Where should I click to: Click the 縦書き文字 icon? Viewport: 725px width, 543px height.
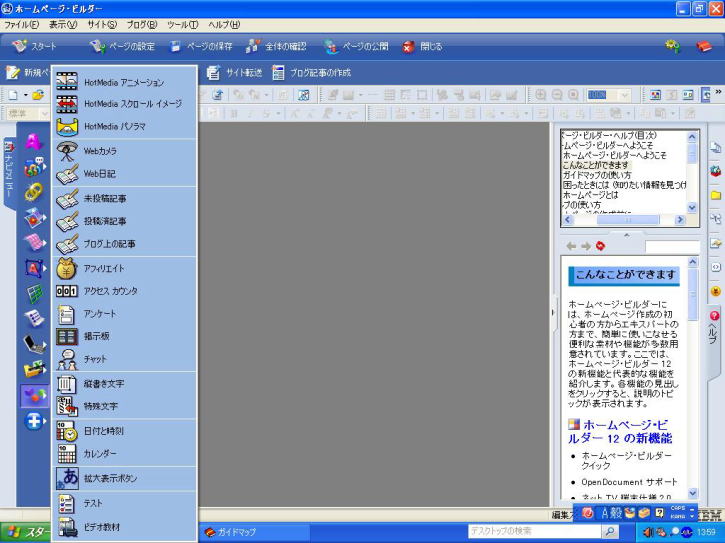(67, 383)
